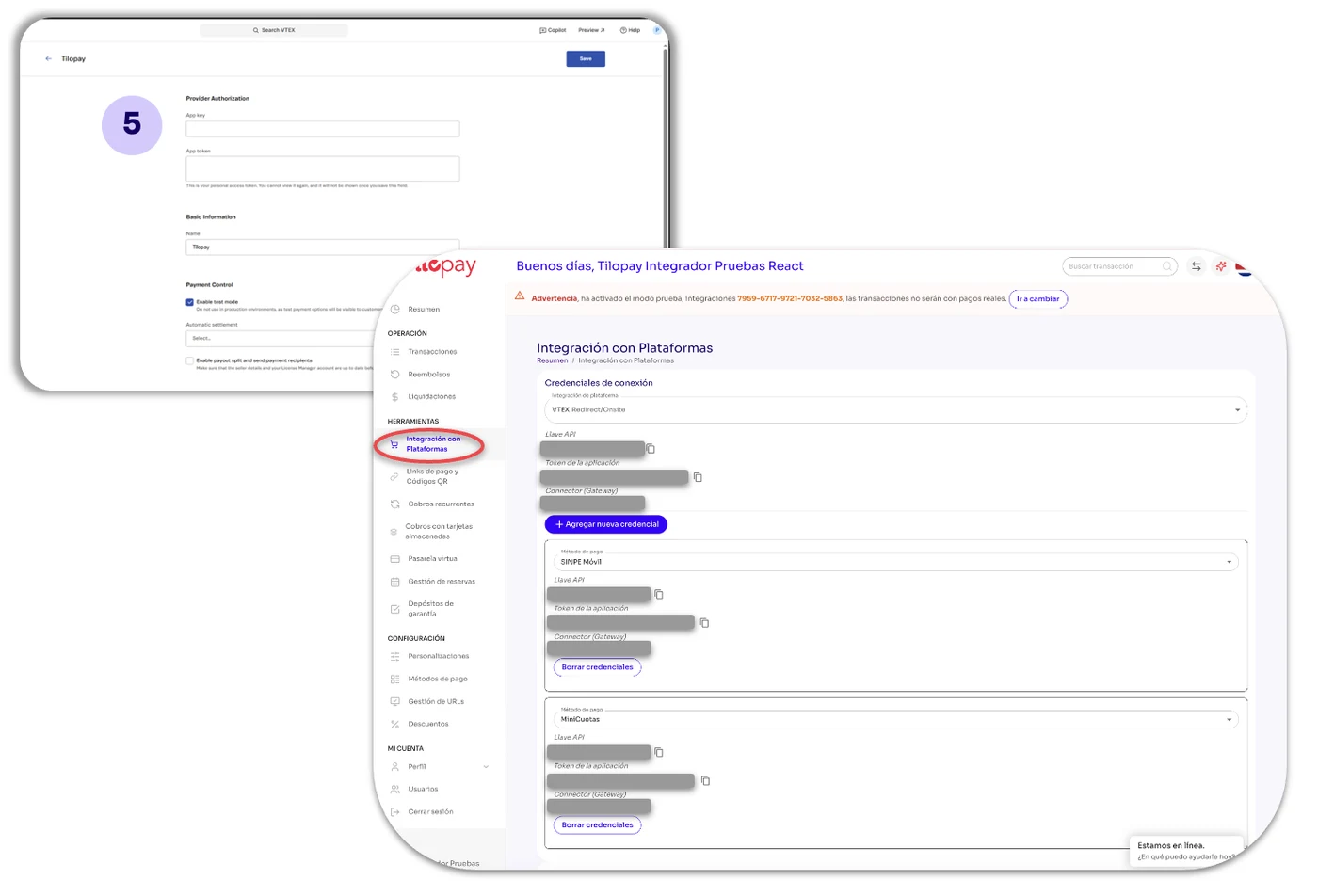Screen dimensions: 1318x896
Task: Copy the VTEX Redirect/Onsite Token de la aplicación
Action: click(698, 477)
